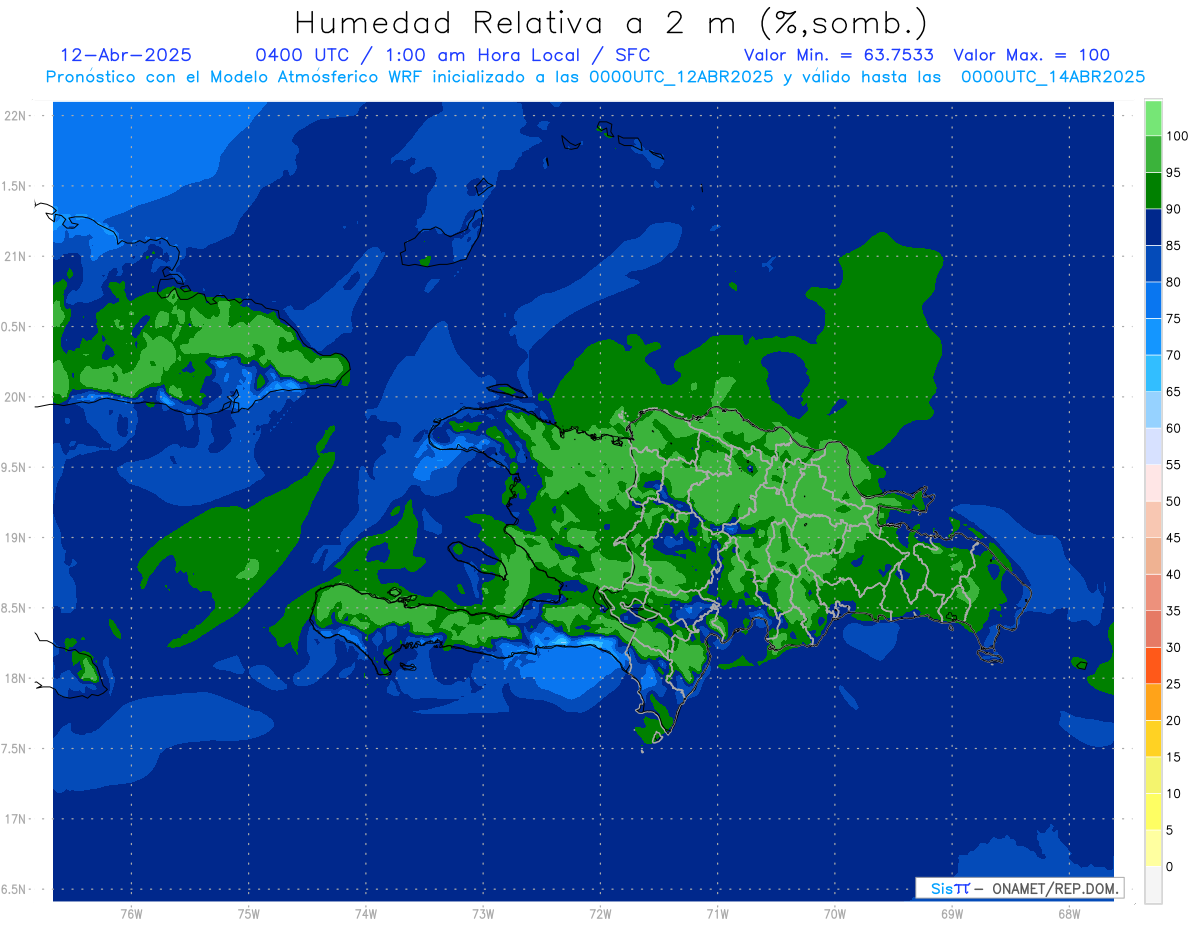Pick the legend swatch between 70 and 75
Image resolution: width=1200 pixels, height=927 pixels.
(1153, 336)
